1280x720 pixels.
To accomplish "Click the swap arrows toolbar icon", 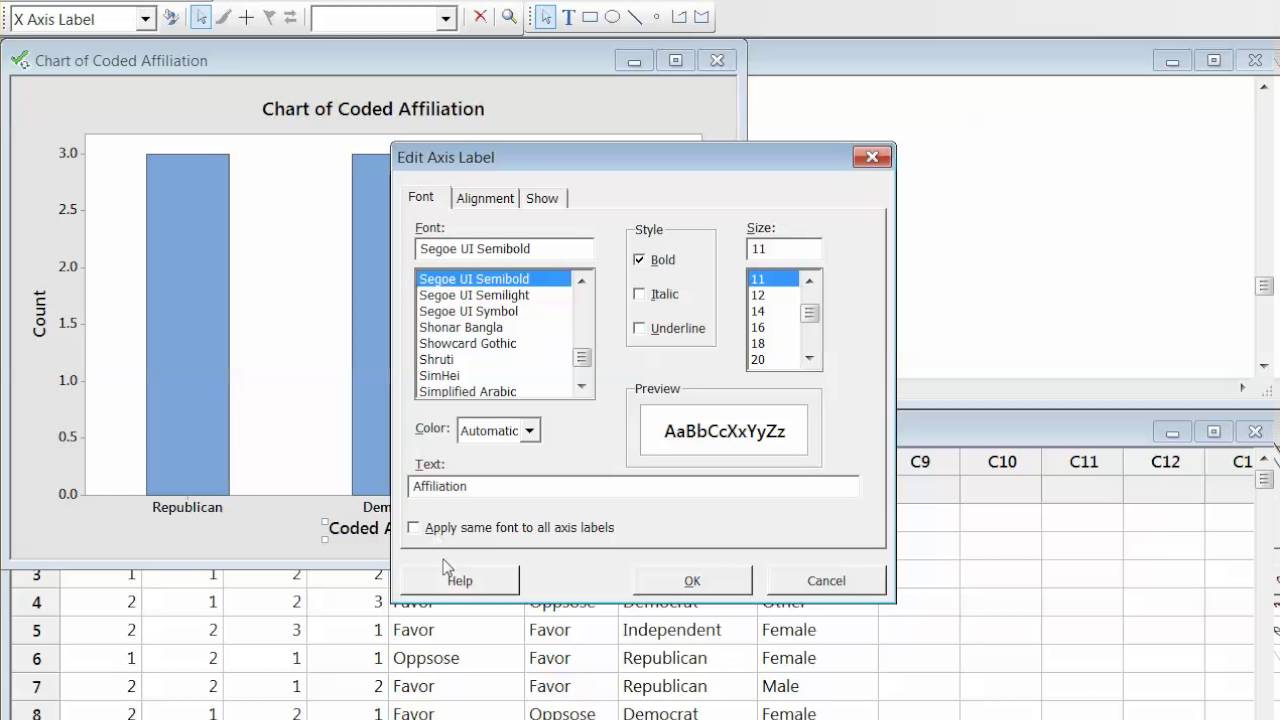I will (x=290, y=17).
